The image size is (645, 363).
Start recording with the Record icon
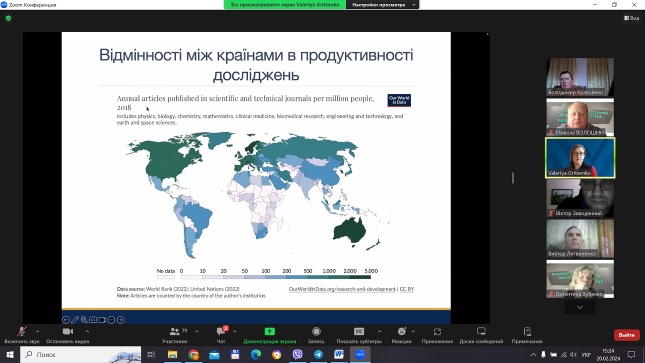tap(316, 332)
